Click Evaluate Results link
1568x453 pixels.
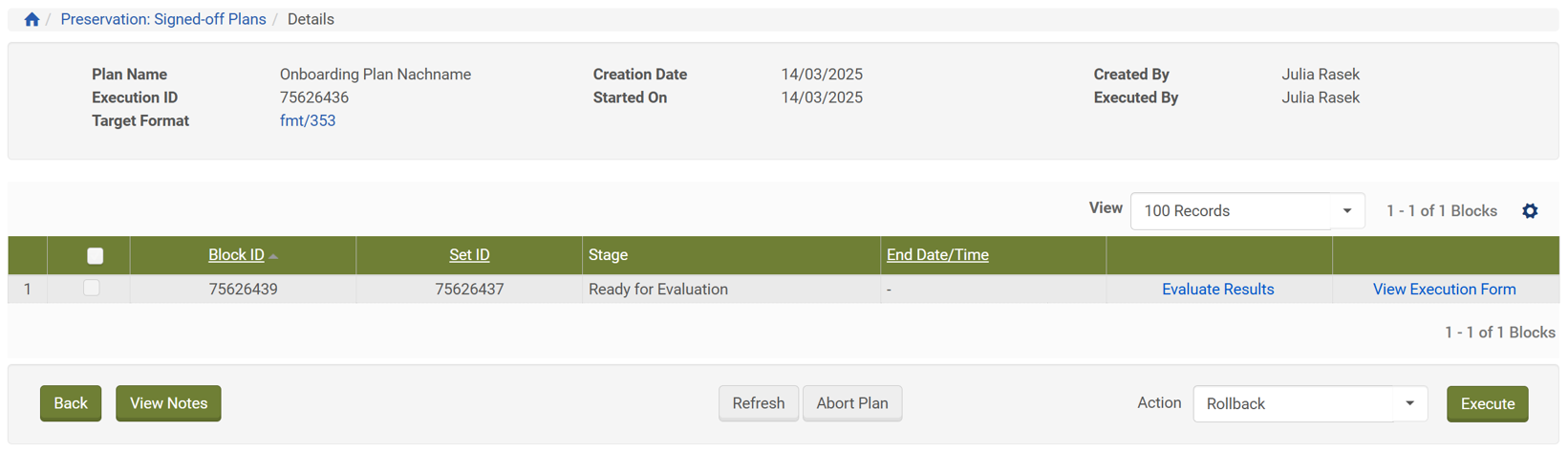click(1217, 290)
